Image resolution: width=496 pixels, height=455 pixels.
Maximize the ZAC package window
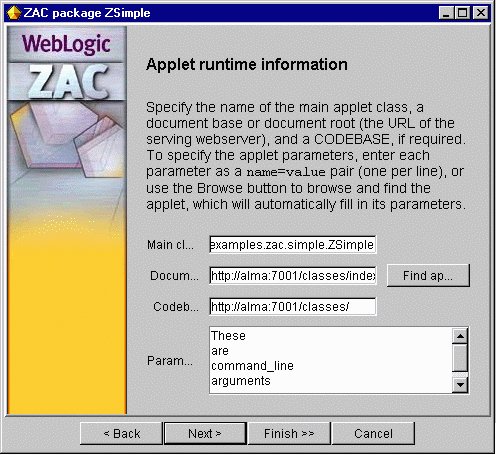tap(463, 13)
